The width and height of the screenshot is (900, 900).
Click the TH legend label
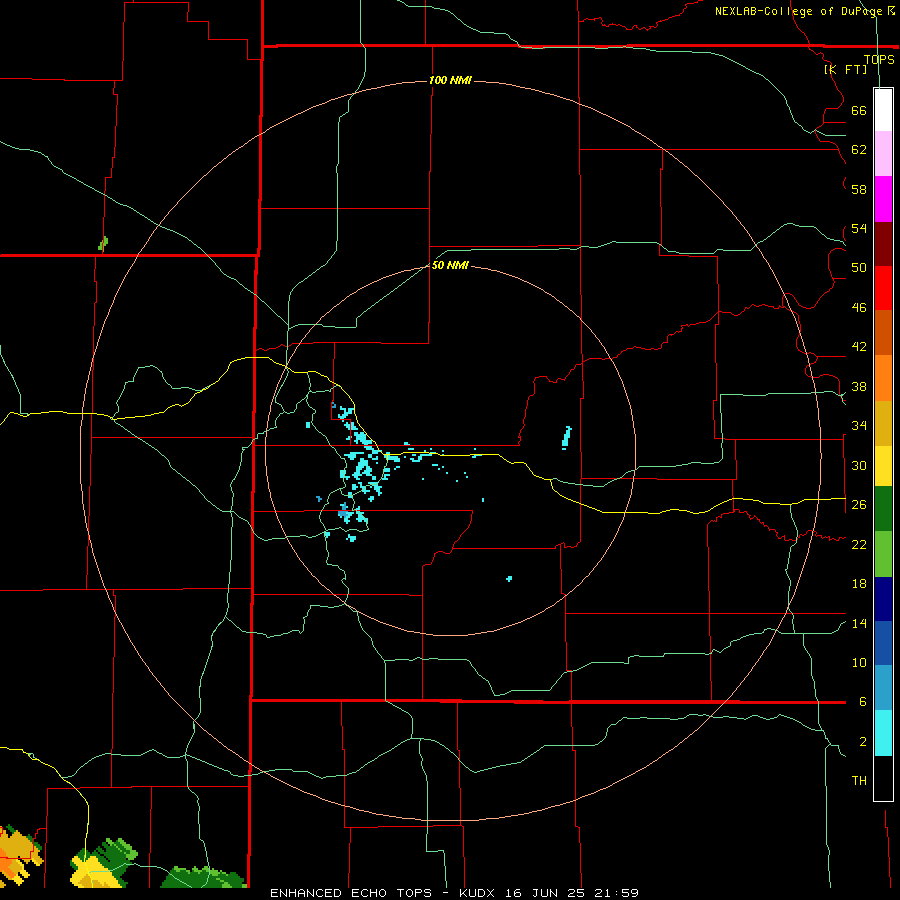click(x=859, y=781)
